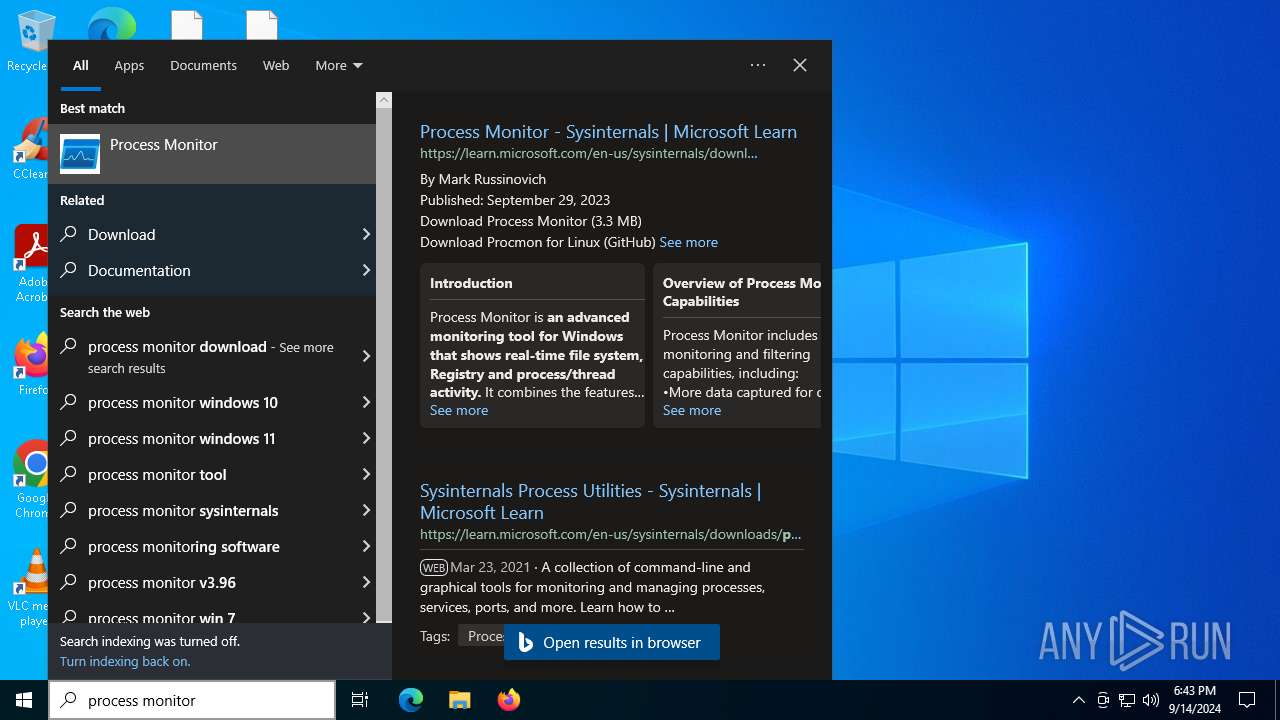Expand the Download related arrow
Screen dimensions: 1280x720
(x=366, y=234)
